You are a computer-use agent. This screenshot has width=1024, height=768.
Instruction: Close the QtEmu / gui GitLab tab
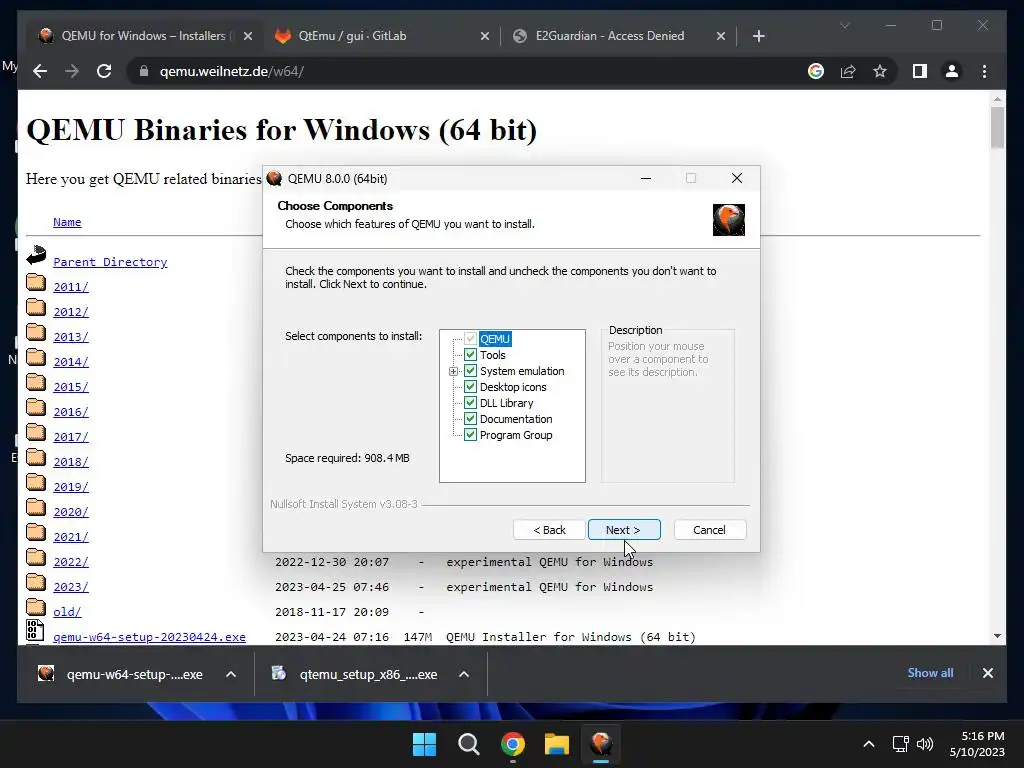click(x=485, y=36)
